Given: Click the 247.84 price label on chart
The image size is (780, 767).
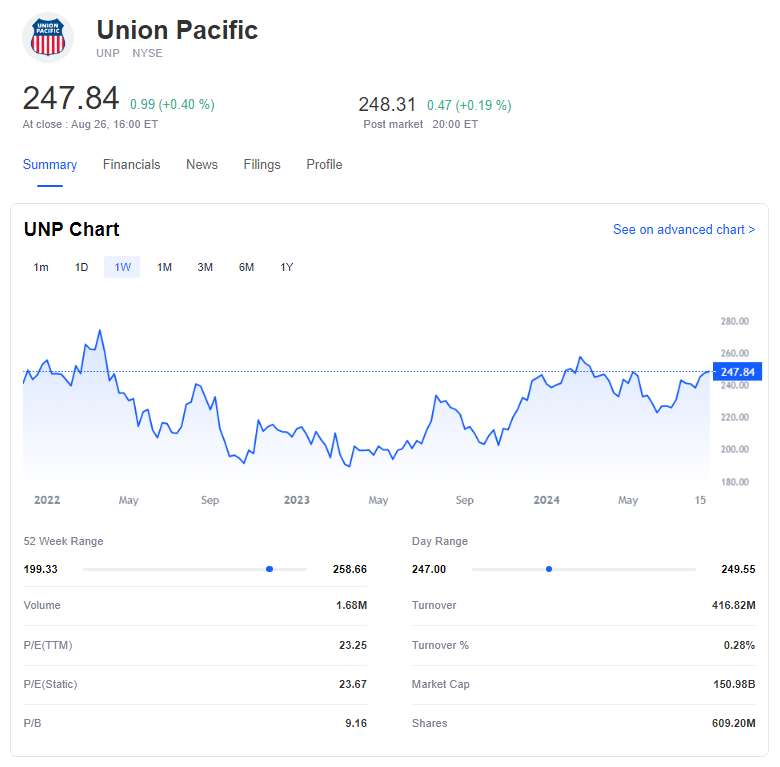Looking at the screenshot, I should pyautogui.click(x=737, y=372).
